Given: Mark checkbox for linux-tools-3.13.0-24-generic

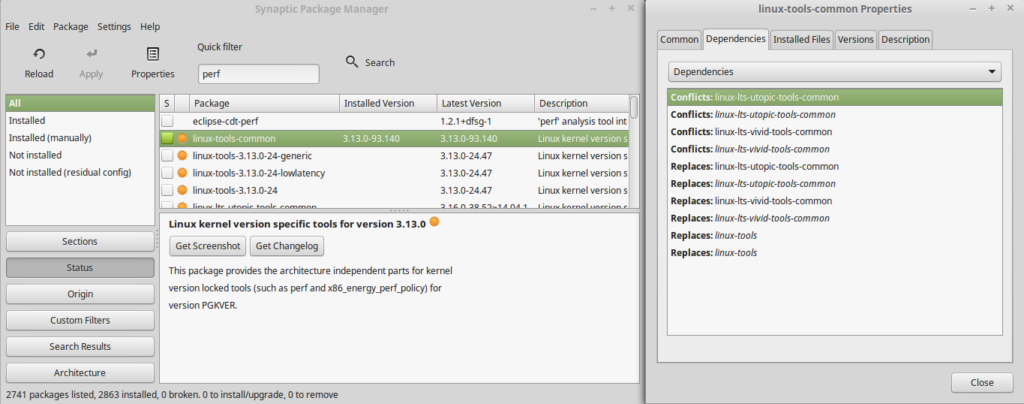Looking at the screenshot, I should pos(167,156).
